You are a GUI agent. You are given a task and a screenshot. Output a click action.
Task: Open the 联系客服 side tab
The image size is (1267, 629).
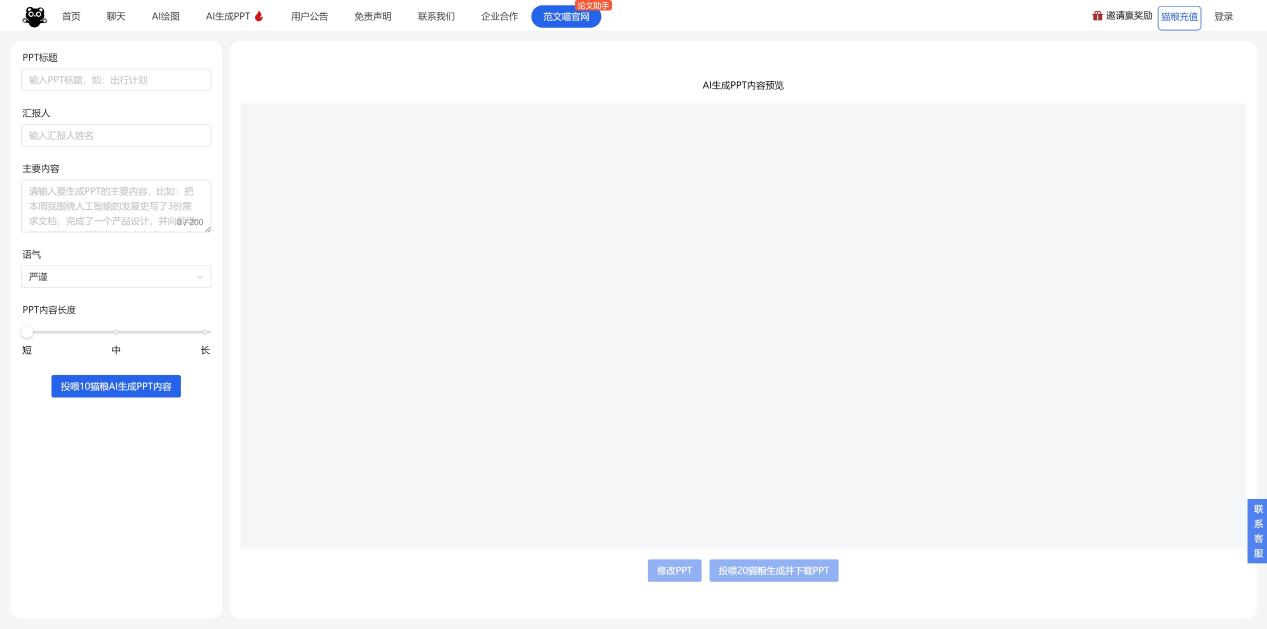tap(1257, 531)
